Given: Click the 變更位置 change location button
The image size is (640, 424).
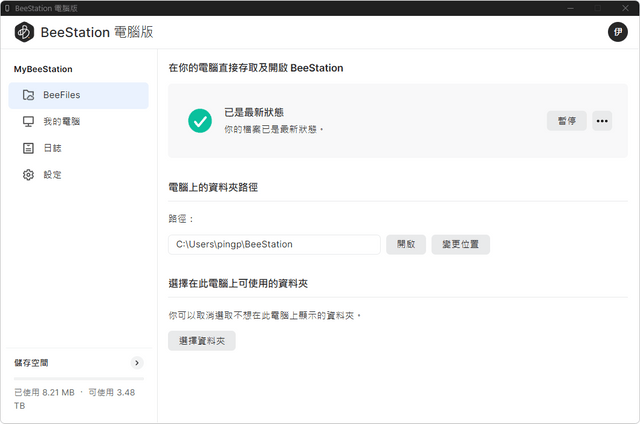Looking at the screenshot, I should point(460,244).
